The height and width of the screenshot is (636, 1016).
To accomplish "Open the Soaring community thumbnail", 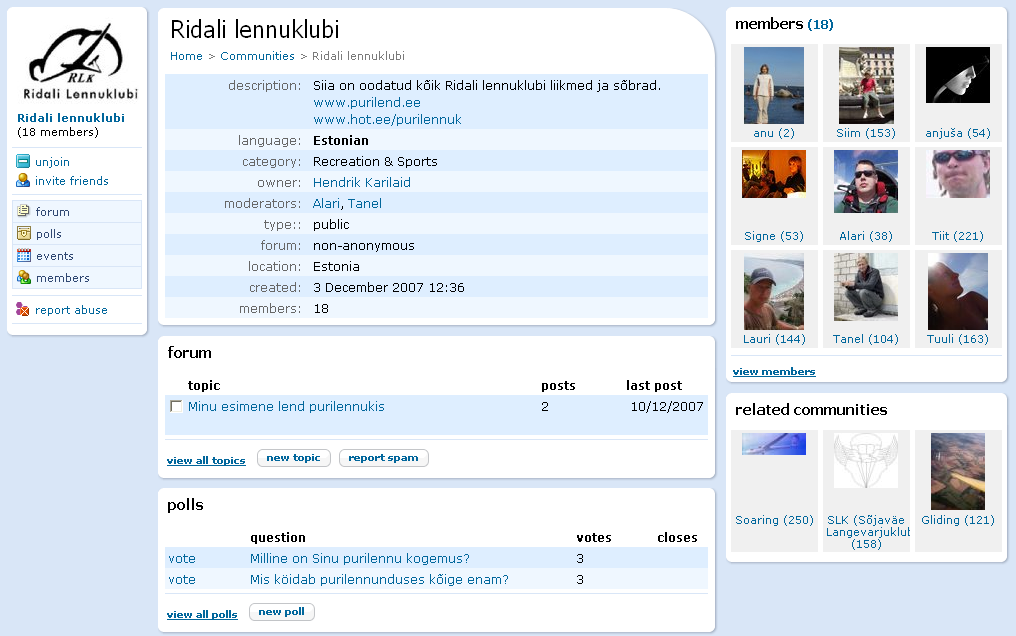I will [x=774, y=444].
